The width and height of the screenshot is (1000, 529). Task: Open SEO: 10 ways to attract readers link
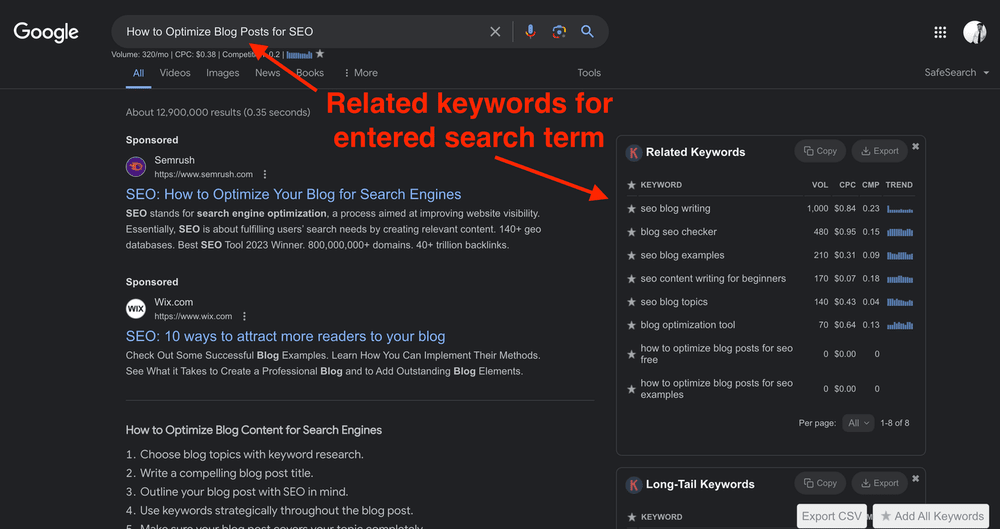point(286,336)
